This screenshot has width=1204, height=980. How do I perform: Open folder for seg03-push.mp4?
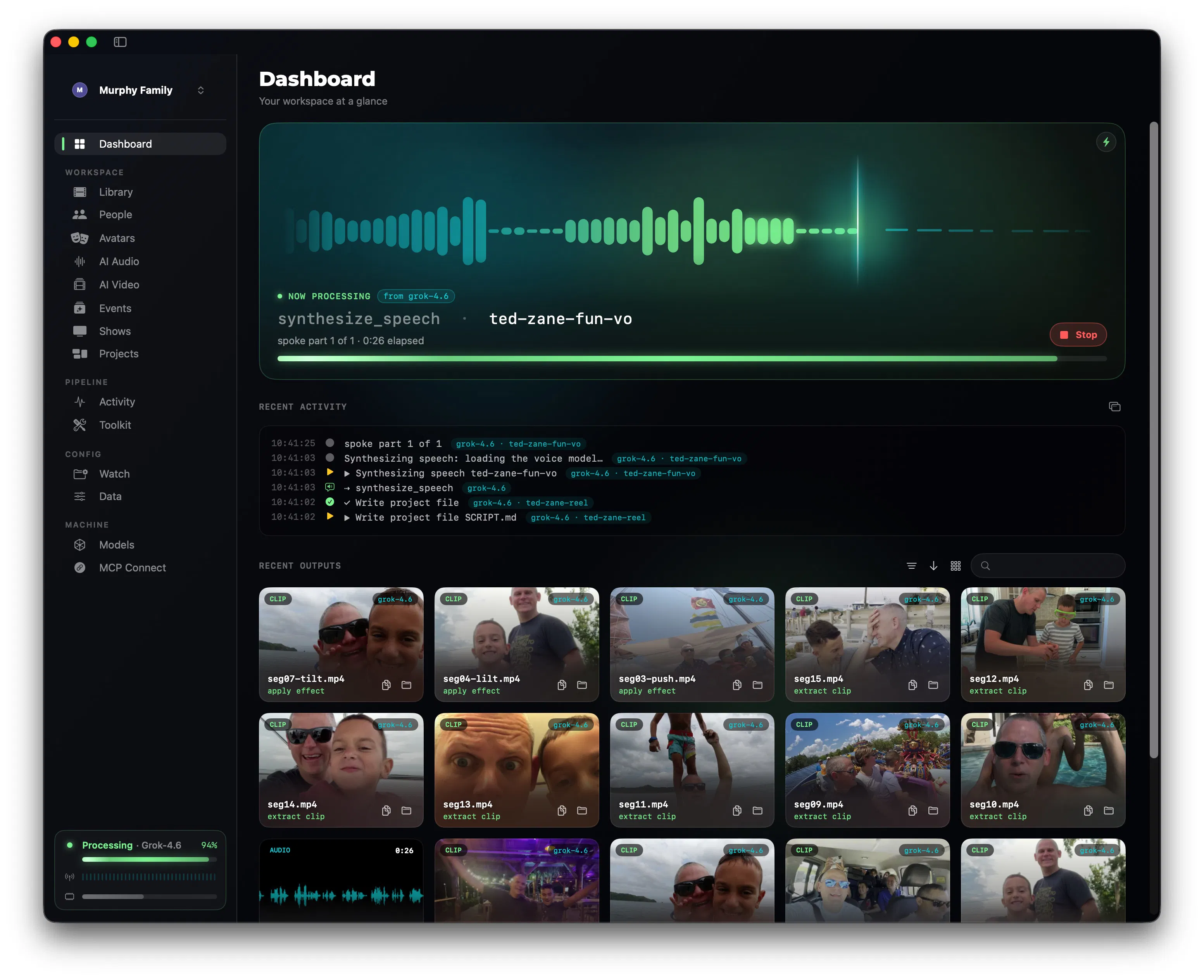pyautogui.click(x=757, y=685)
